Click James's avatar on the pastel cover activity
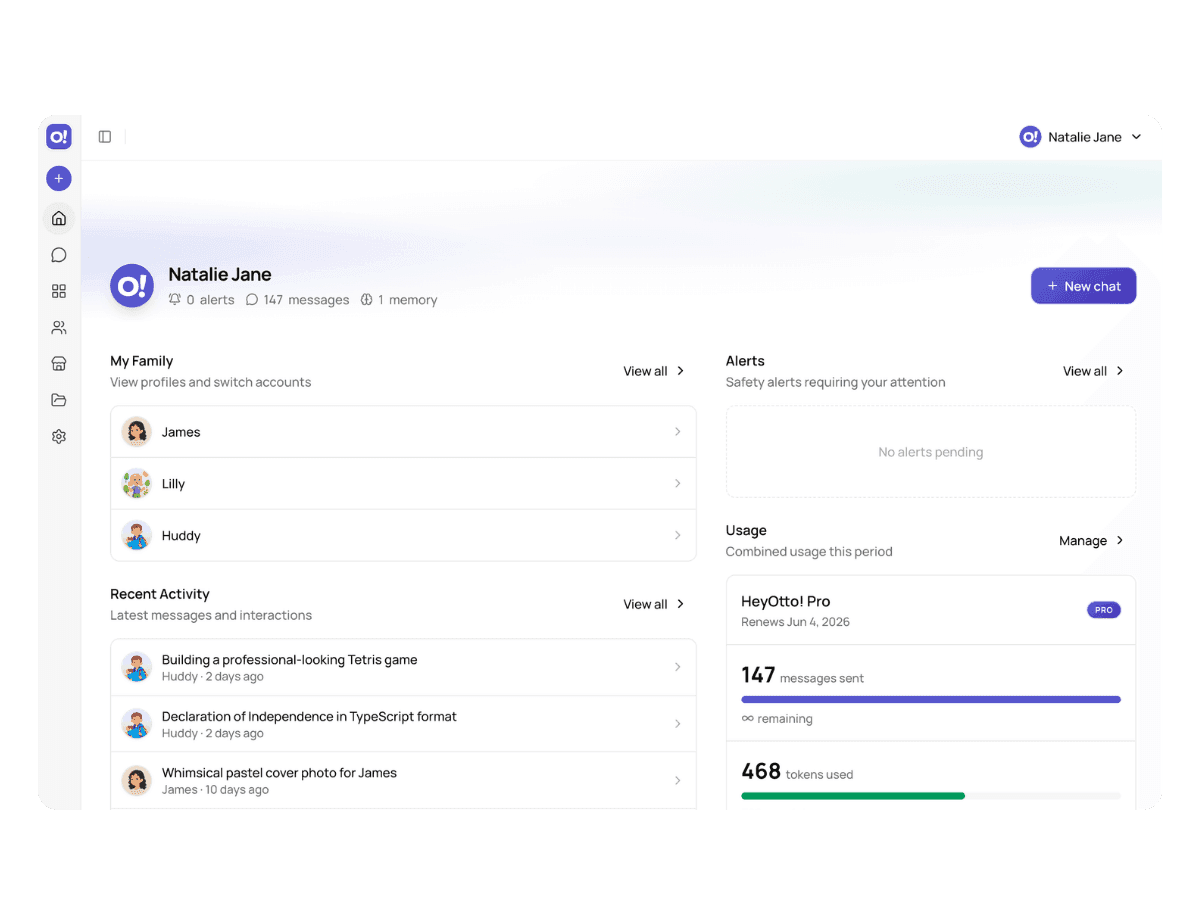 137,780
